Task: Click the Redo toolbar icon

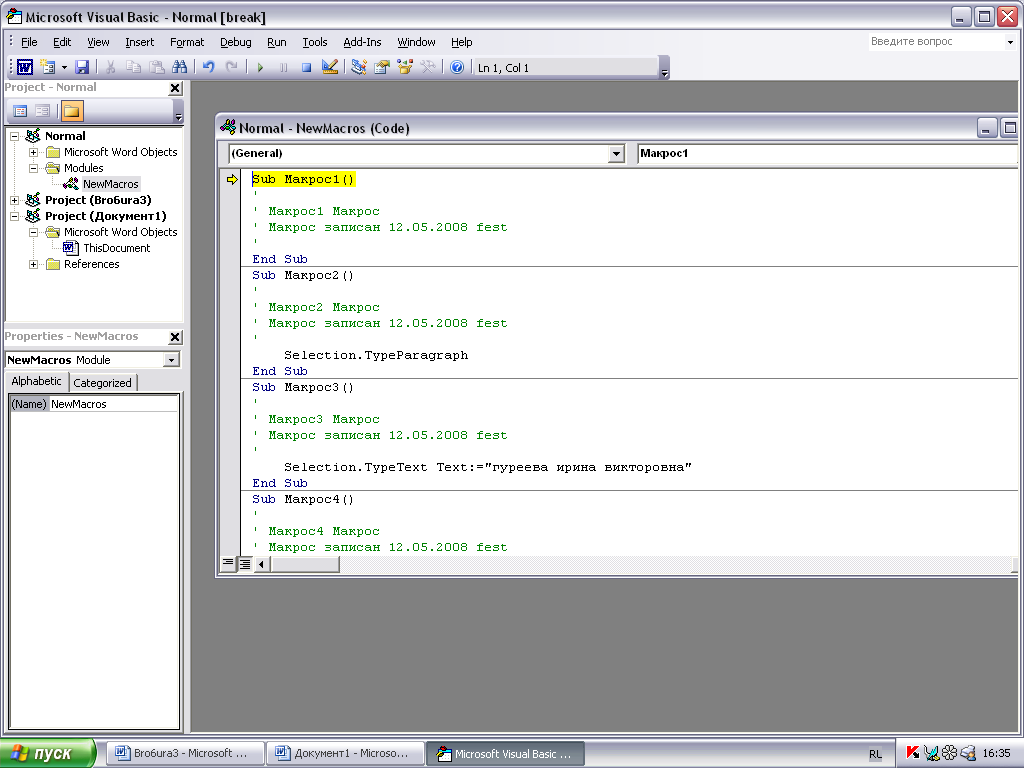Action: click(231, 67)
